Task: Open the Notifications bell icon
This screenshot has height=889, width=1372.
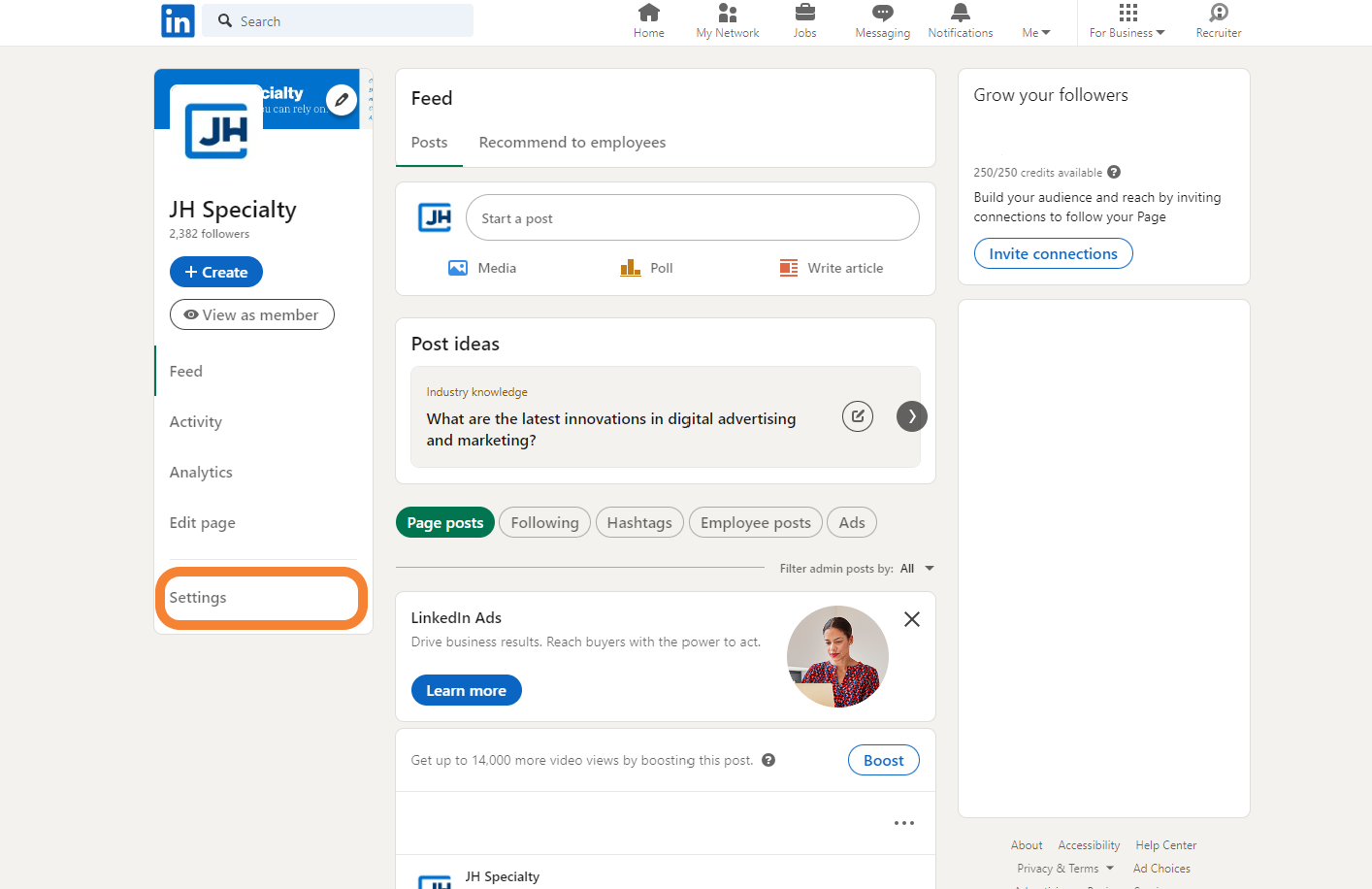Action: [961, 13]
